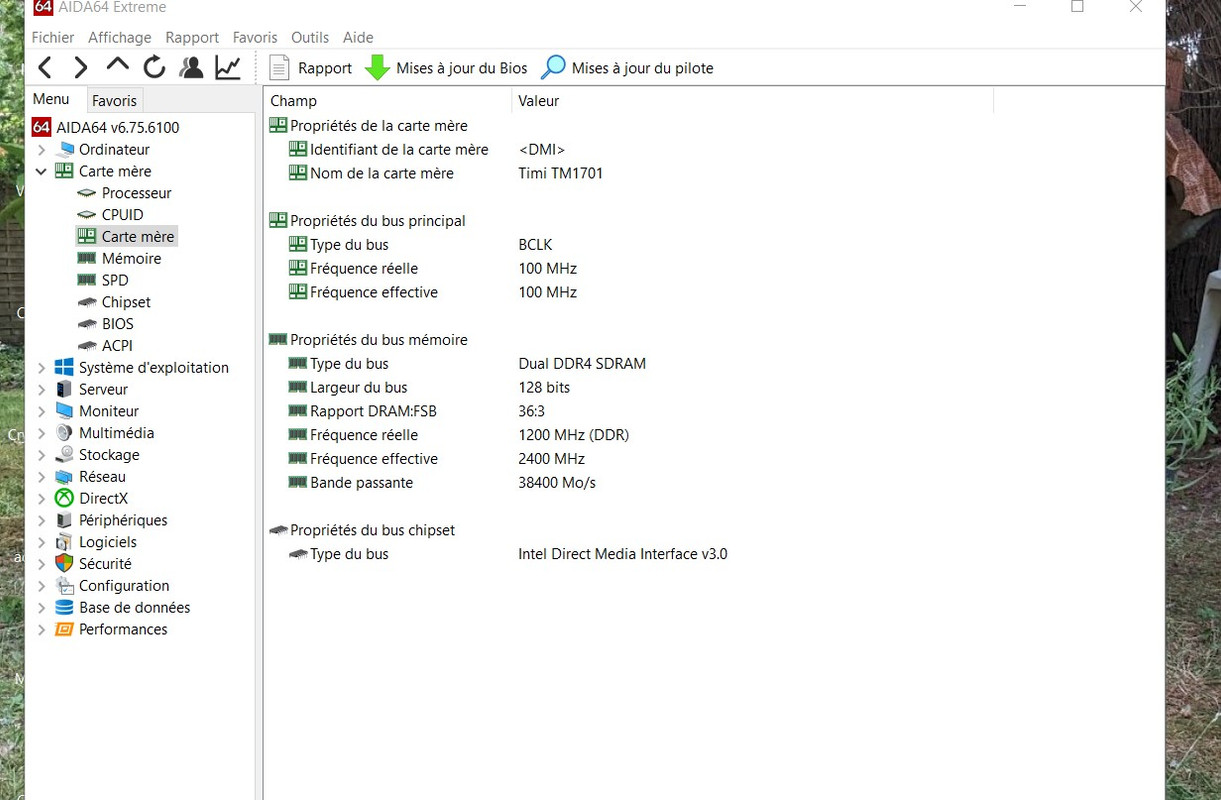Switch to the Menu tab
1221x800 pixels.
click(x=51, y=99)
